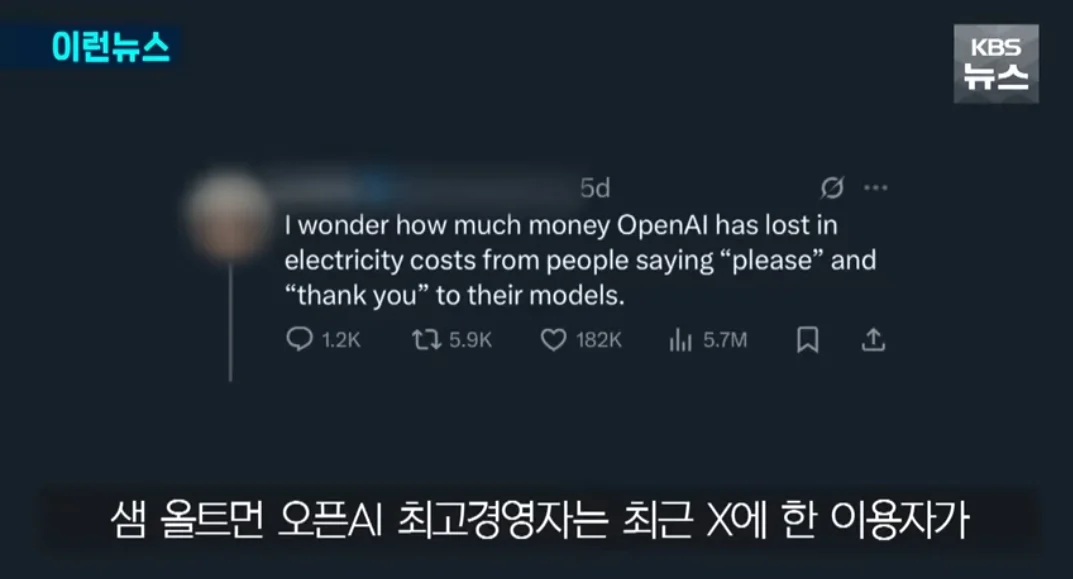Select the 이런뉴스 label in the corner
This screenshot has width=1073, height=579.
(x=110, y=47)
